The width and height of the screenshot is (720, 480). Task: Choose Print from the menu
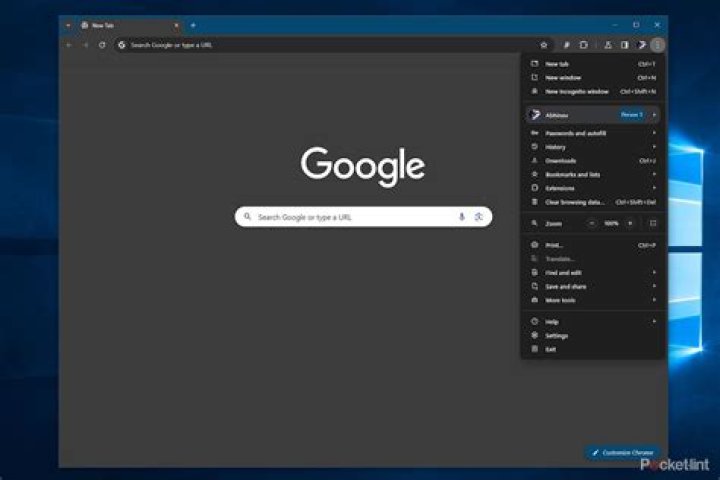pos(593,245)
